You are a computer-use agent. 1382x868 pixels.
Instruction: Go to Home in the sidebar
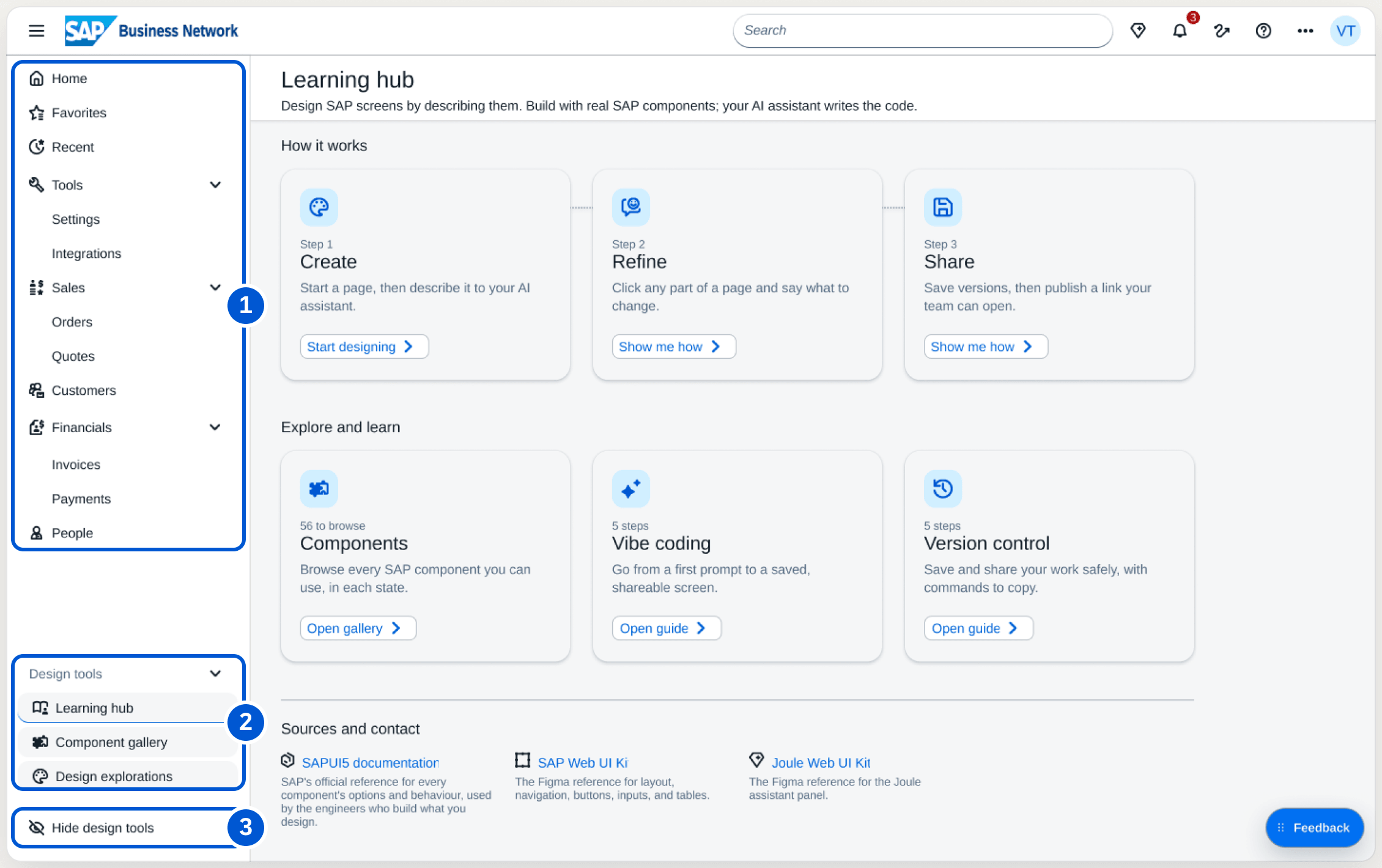[x=128, y=79]
